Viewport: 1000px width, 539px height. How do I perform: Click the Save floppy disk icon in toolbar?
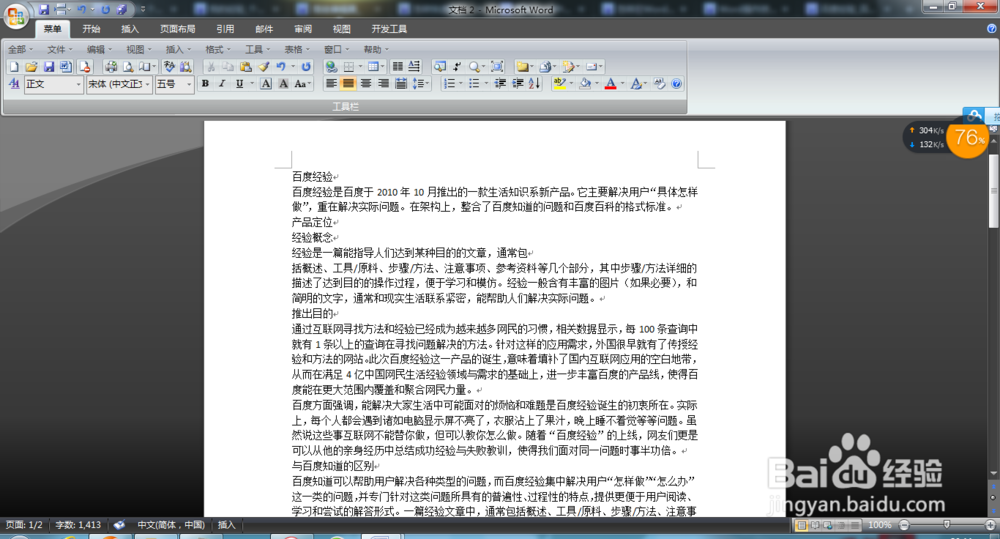[x=48, y=67]
